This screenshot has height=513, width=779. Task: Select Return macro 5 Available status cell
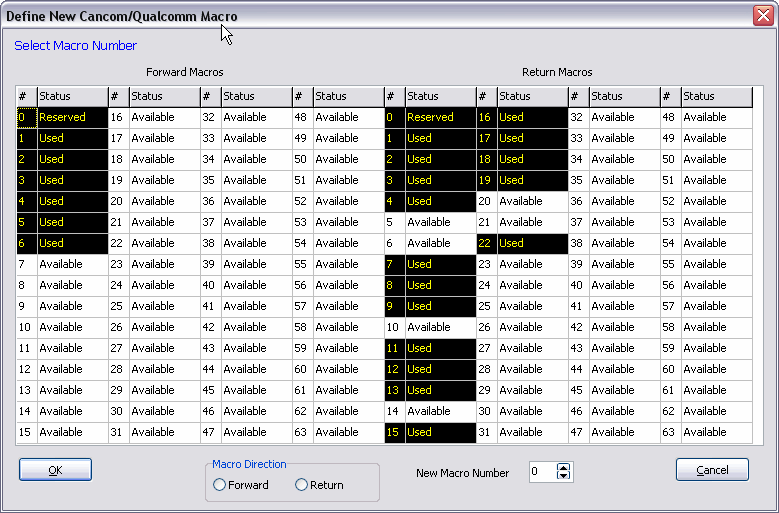(438, 222)
